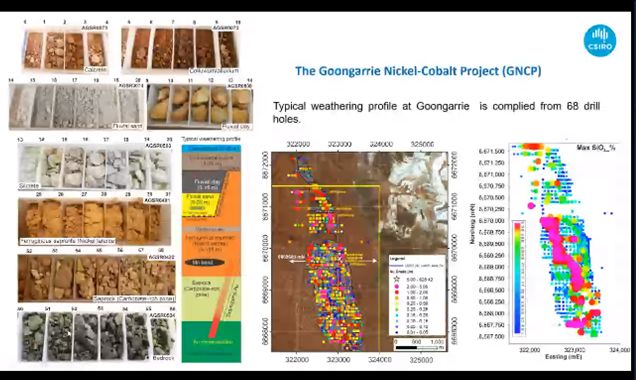This screenshot has width=636, height=380.
Task: Select the Goongarrie Nickel-Cobalt Project title
Action: [x=418, y=71]
